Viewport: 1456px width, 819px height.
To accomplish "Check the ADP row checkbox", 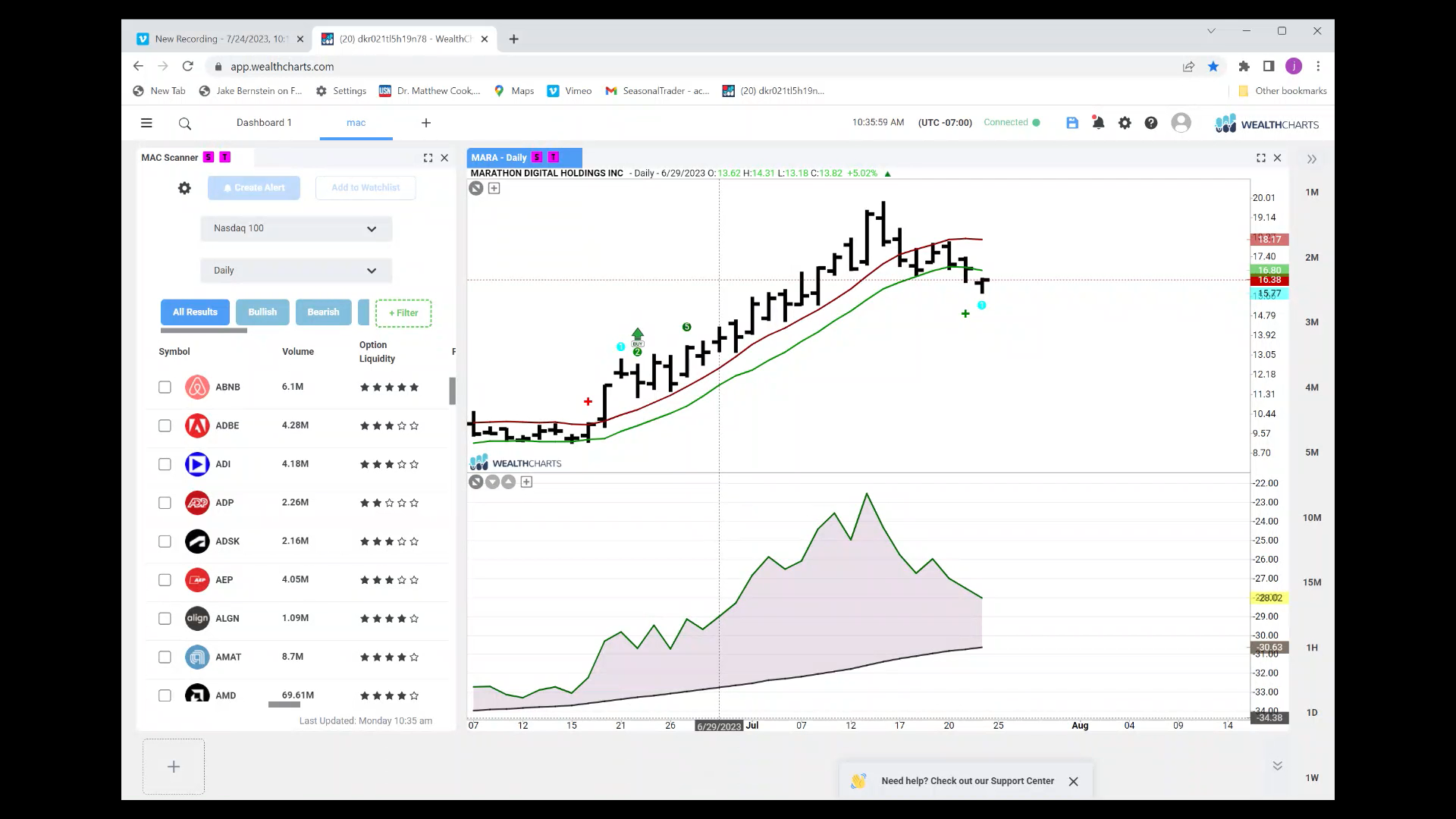I will pyautogui.click(x=165, y=503).
